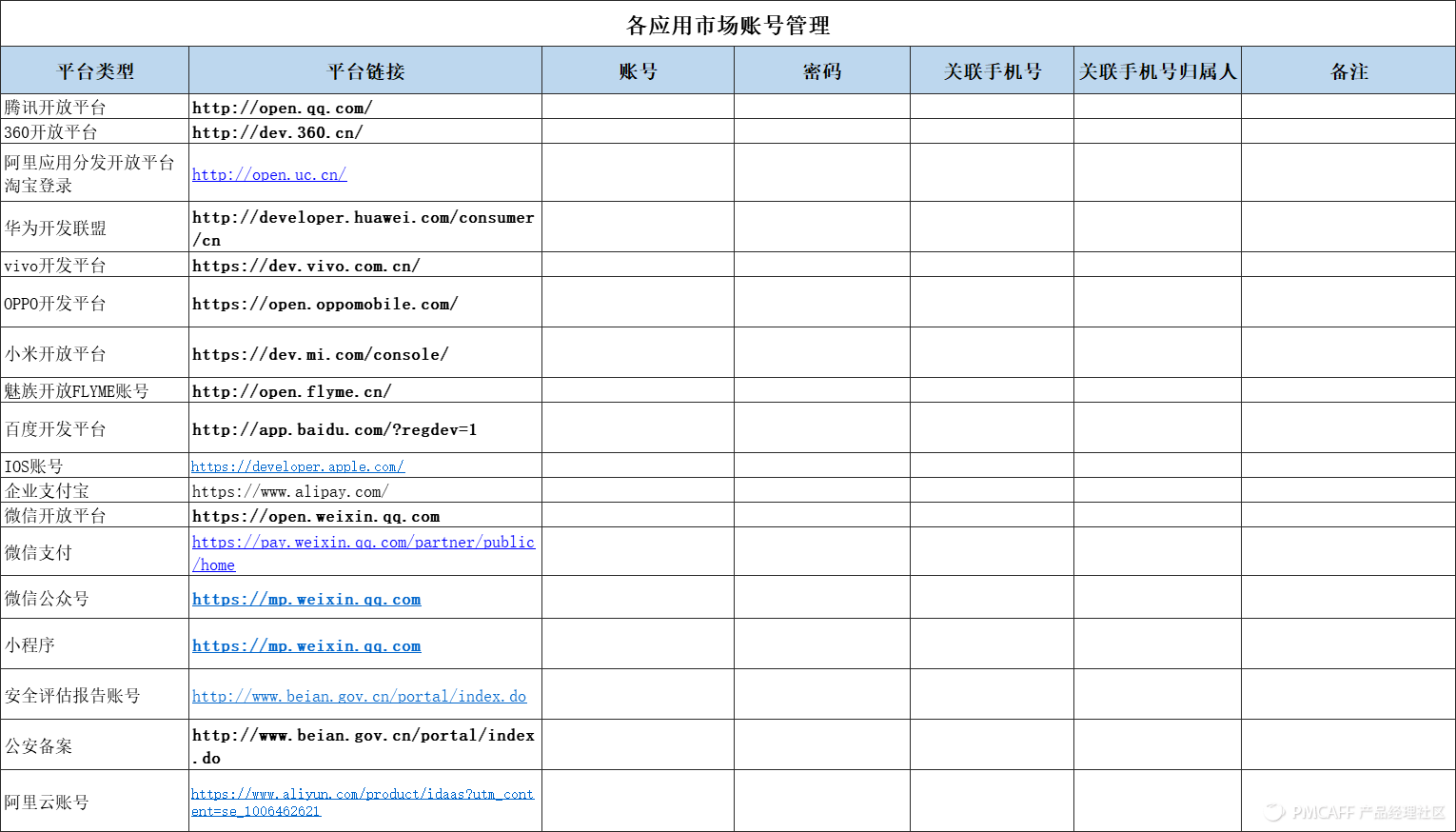Open the 小程序 mp.weixin.qq.com link

pos(305,645)
